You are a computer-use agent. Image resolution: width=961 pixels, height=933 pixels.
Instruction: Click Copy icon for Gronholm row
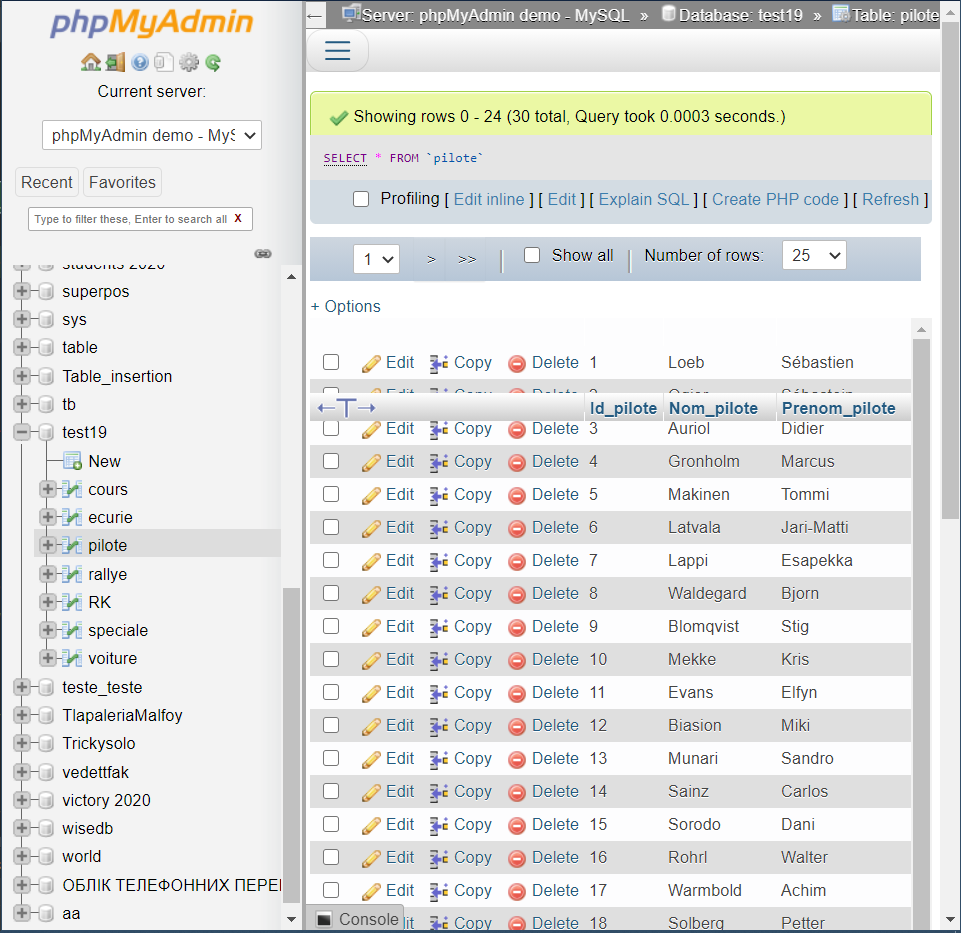point(439,462)
